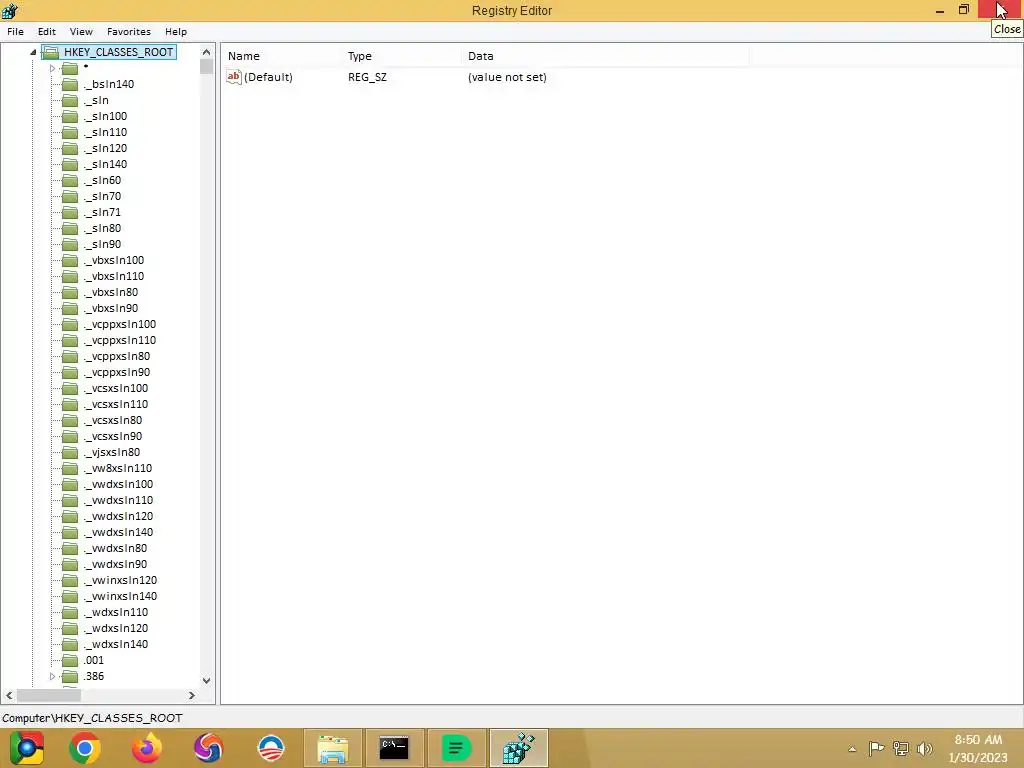Click the folder icon for ._wdxsln120
Image resolution: width=1024 pixels, height=768 pixels.
[x=70, y=628]
